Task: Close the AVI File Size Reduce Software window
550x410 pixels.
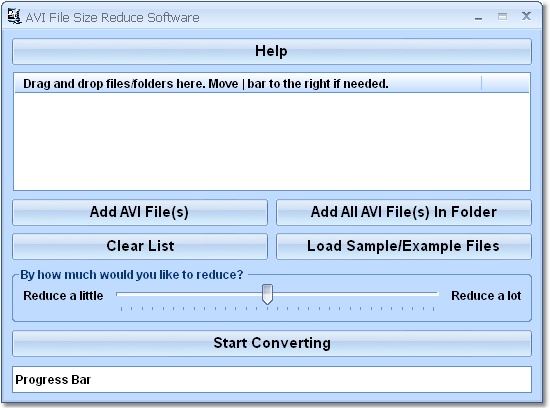Action: [526, 16]
